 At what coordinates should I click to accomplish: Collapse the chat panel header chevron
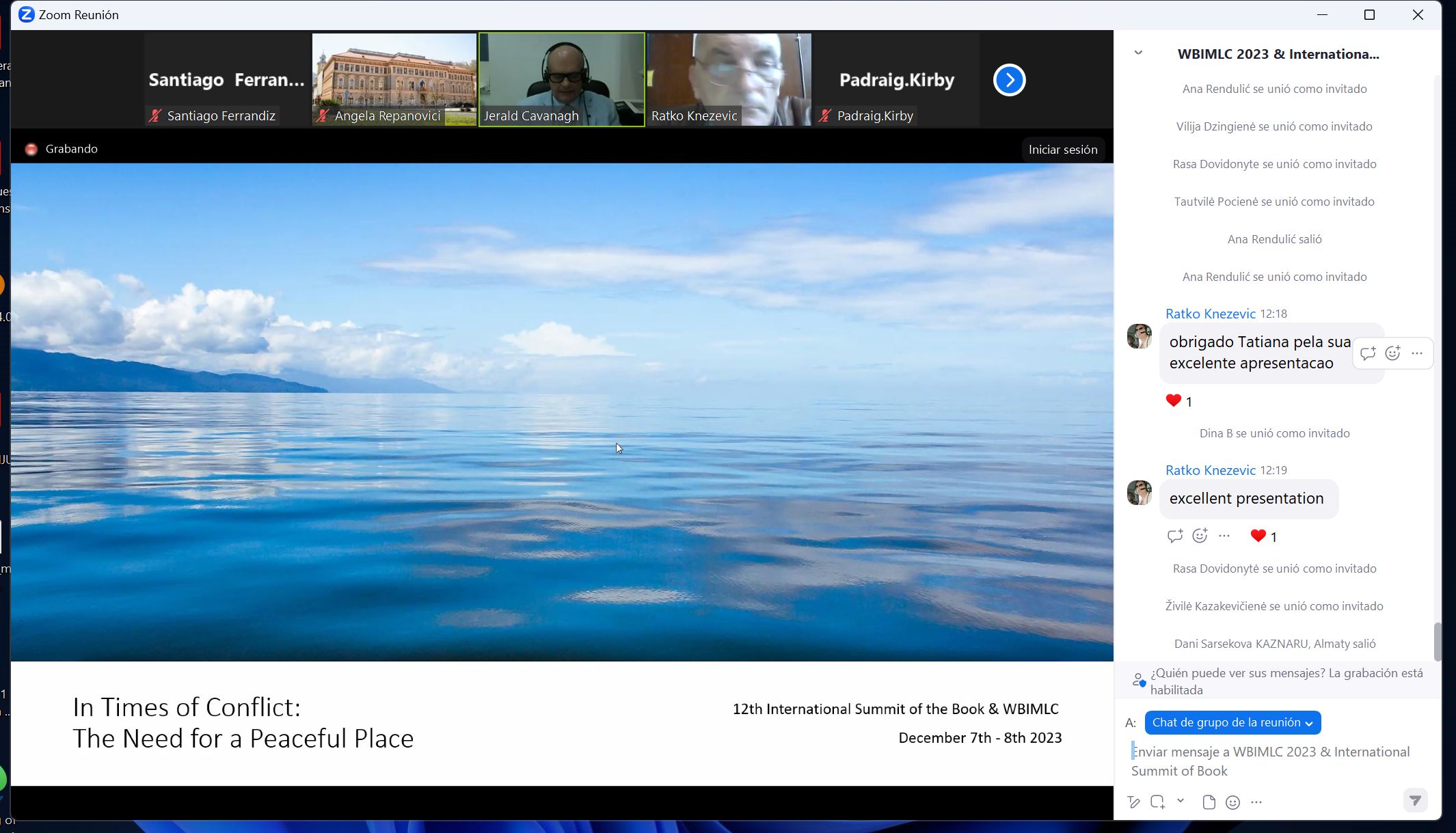[1138, 53]
